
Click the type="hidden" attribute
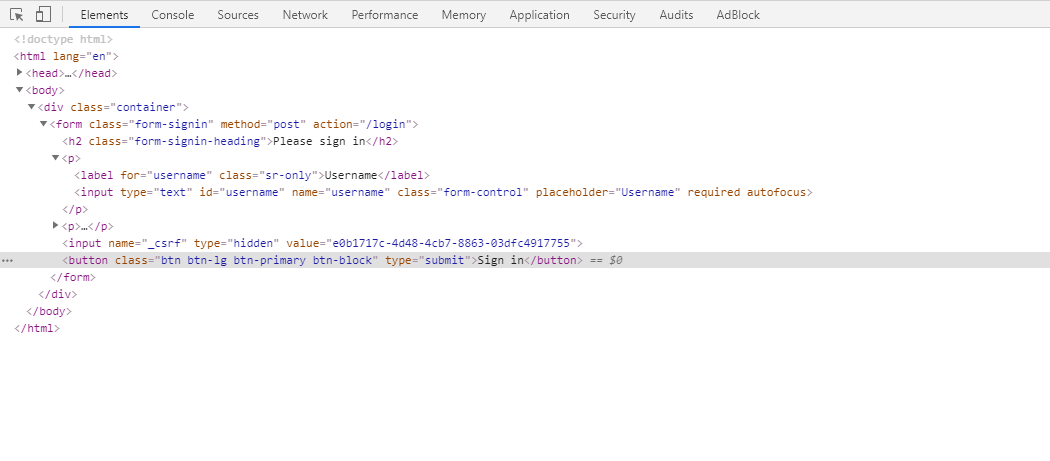pyautogui.click(x=237, y=243)
